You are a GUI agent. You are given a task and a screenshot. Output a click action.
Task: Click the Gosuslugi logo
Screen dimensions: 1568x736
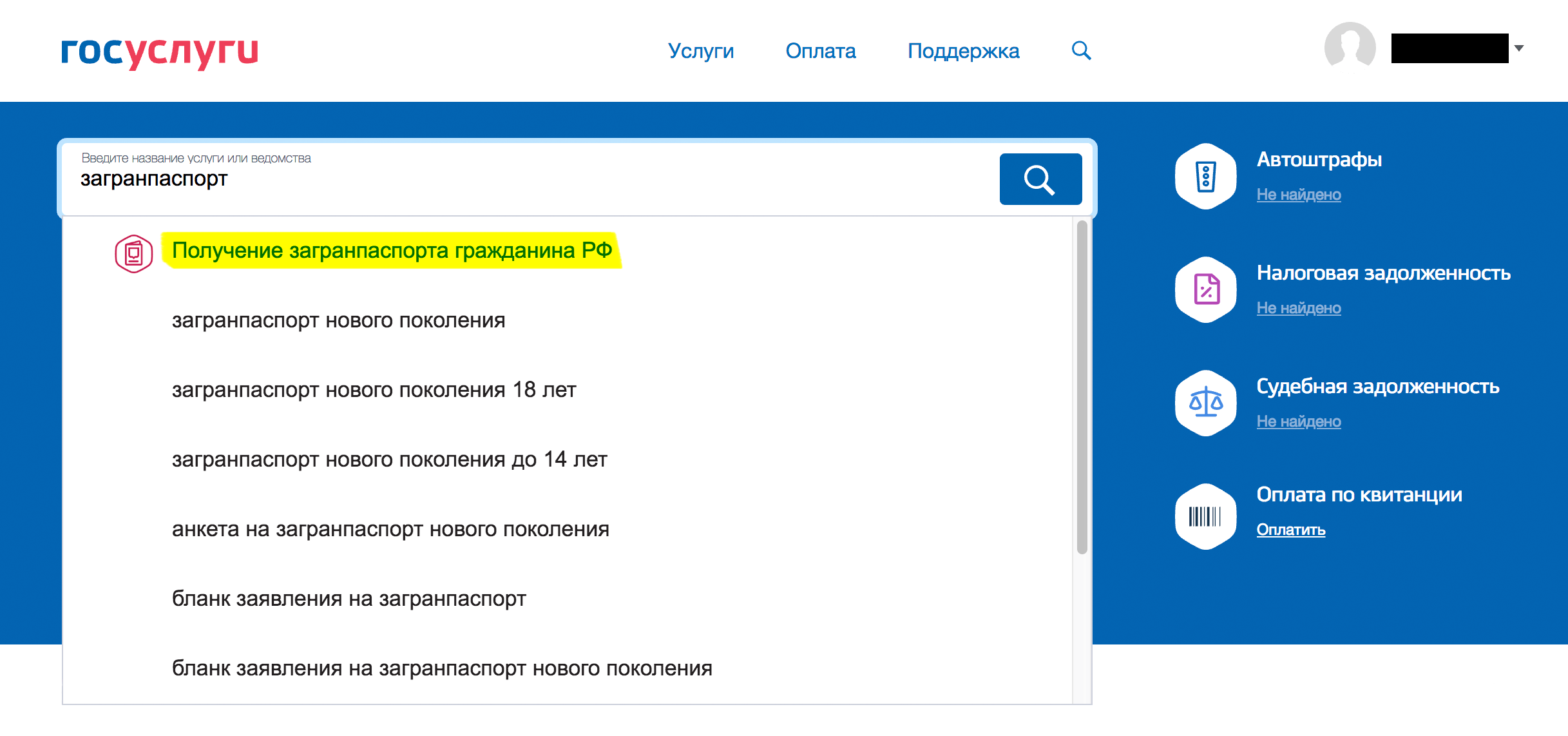pos(160,52)
